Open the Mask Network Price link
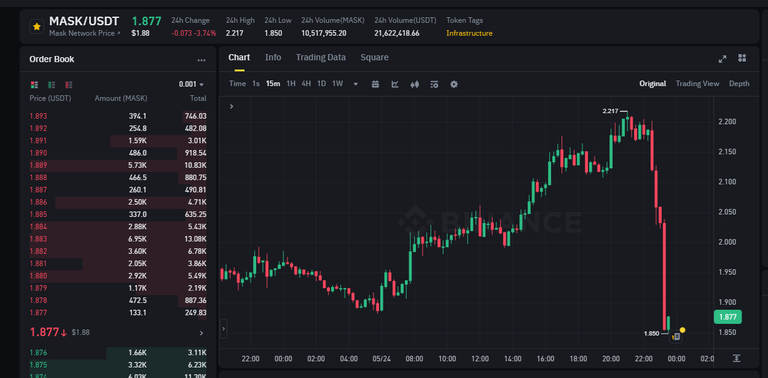The width and height of the screenshot is (768, 378). coord(84,33)
